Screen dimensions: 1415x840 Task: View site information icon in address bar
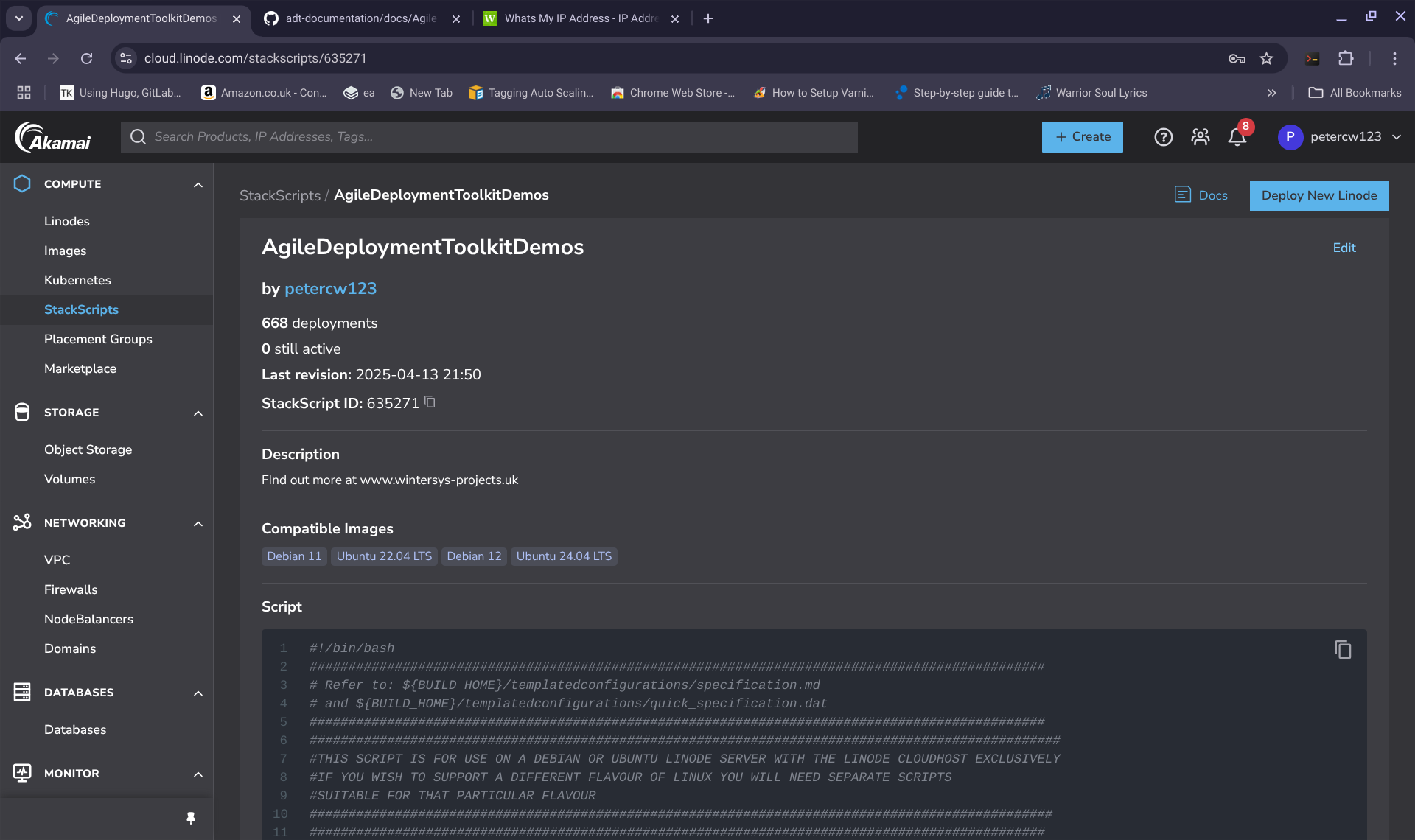126,58
